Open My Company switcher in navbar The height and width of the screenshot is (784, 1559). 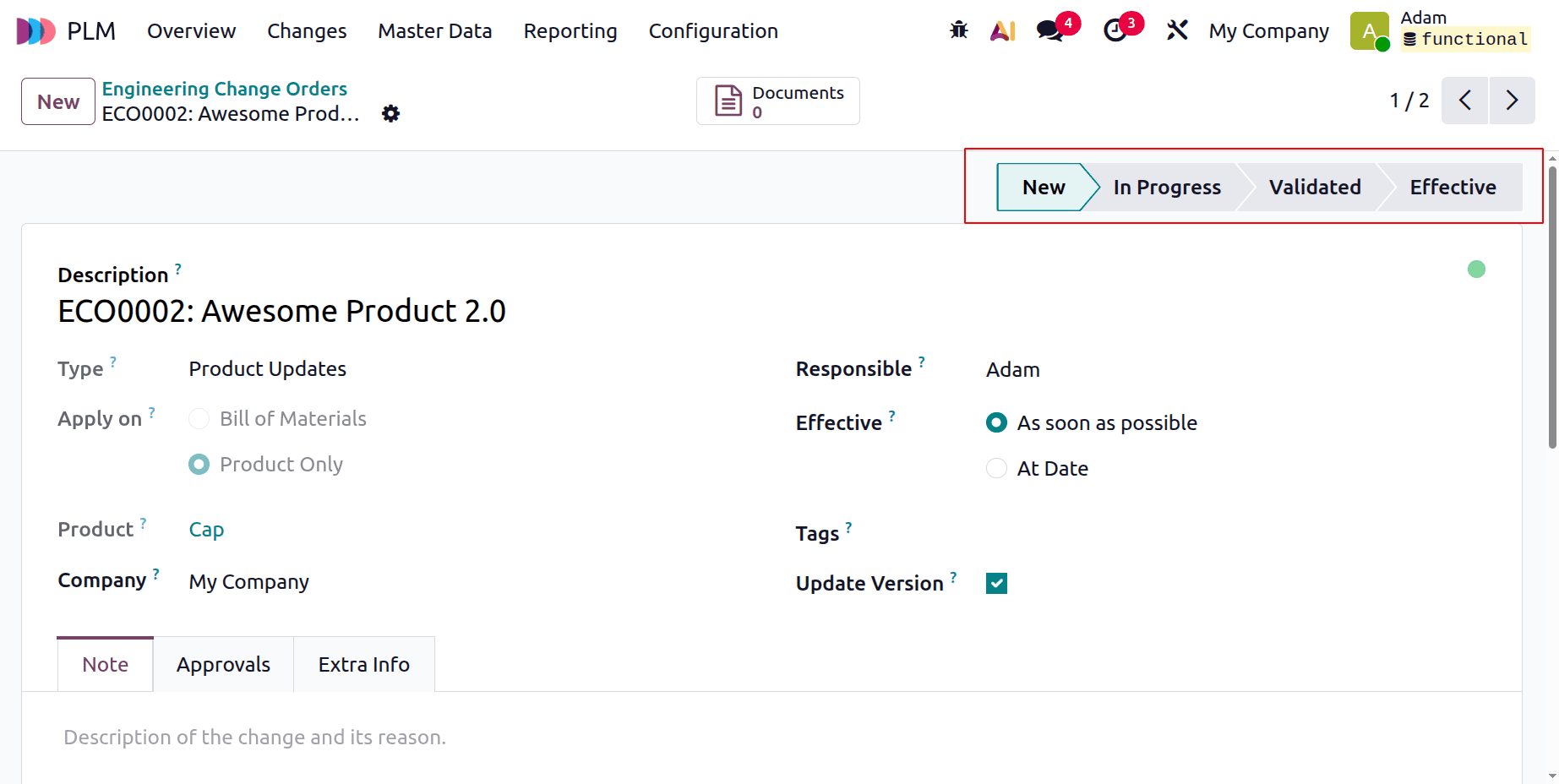[x=1268, y=31]
